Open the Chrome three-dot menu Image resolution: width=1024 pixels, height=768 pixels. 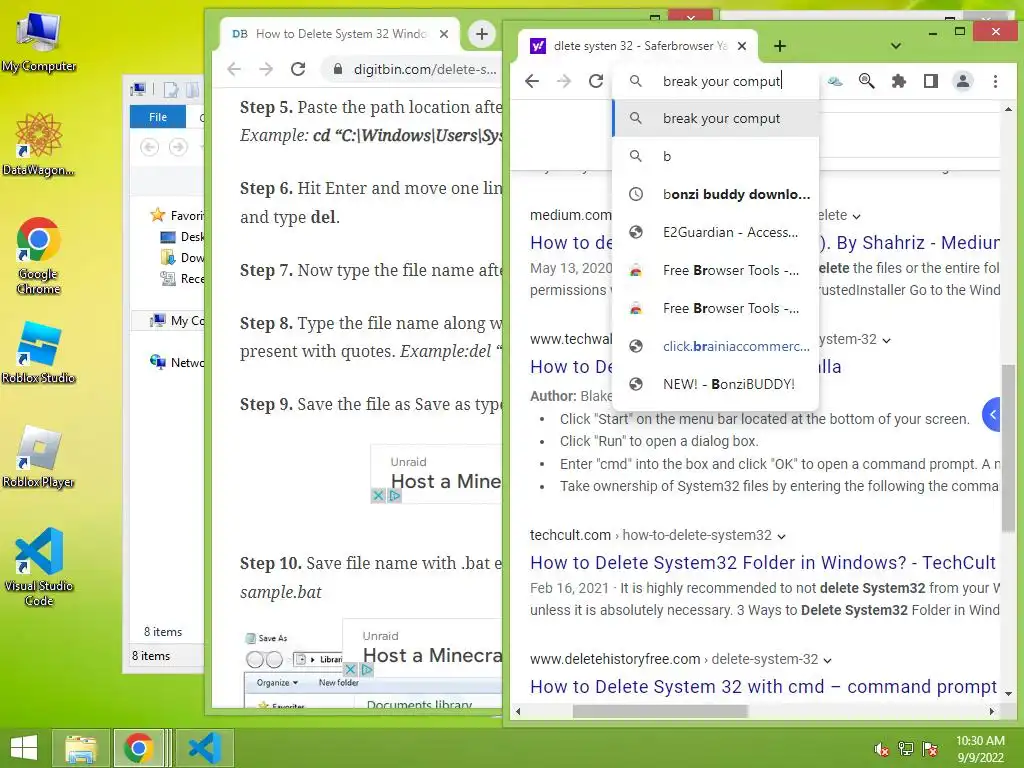click(995, 81)
